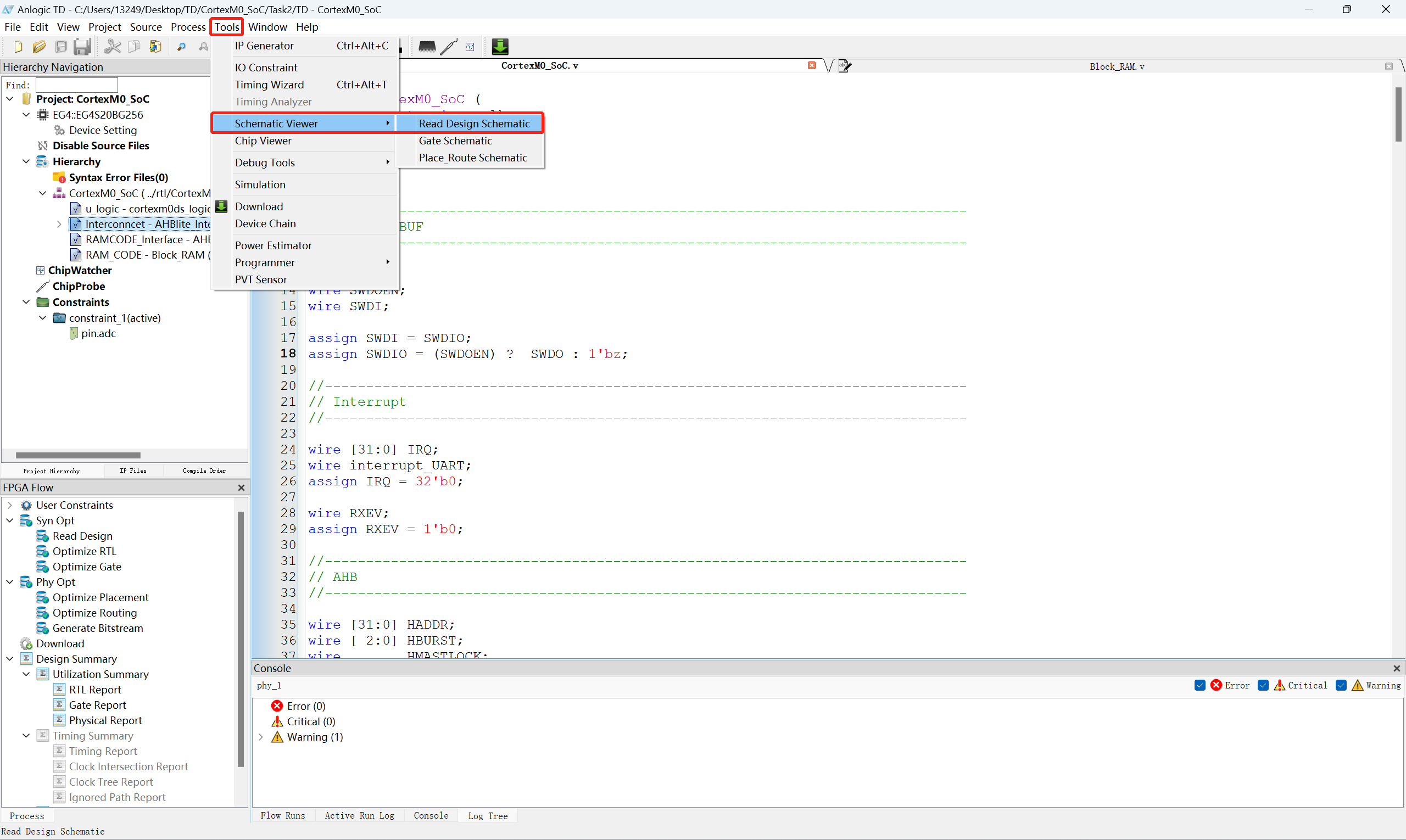Screen dimensions: 1406x840
Task: Click Optimize RTL flow step
Action: click(x=84, y=551)
